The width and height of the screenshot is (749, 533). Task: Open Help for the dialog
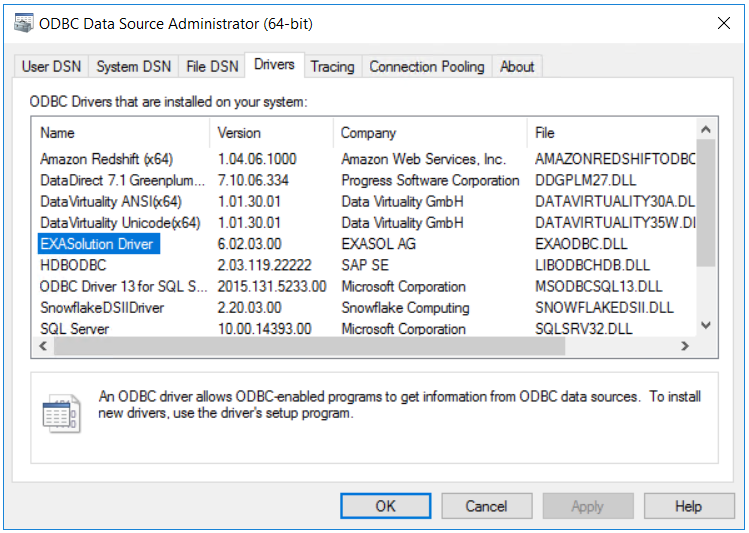[x=689, y=506]
